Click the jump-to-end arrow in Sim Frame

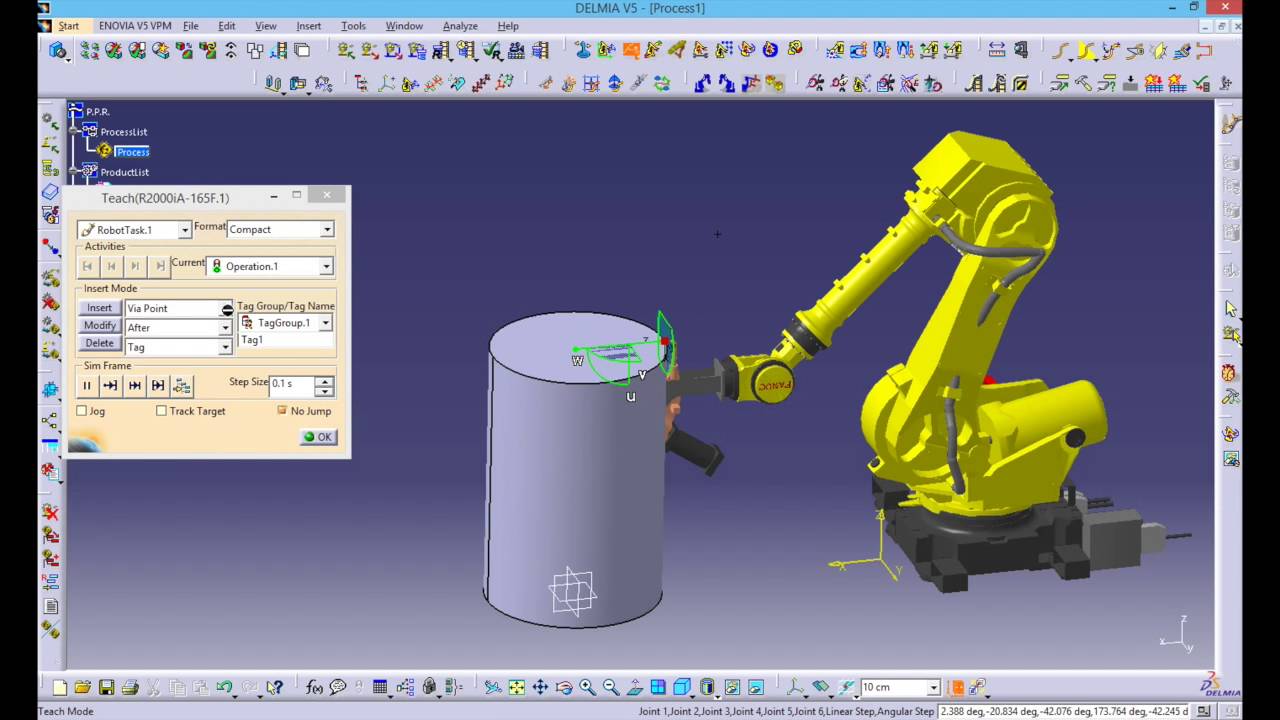pos(135,385)
